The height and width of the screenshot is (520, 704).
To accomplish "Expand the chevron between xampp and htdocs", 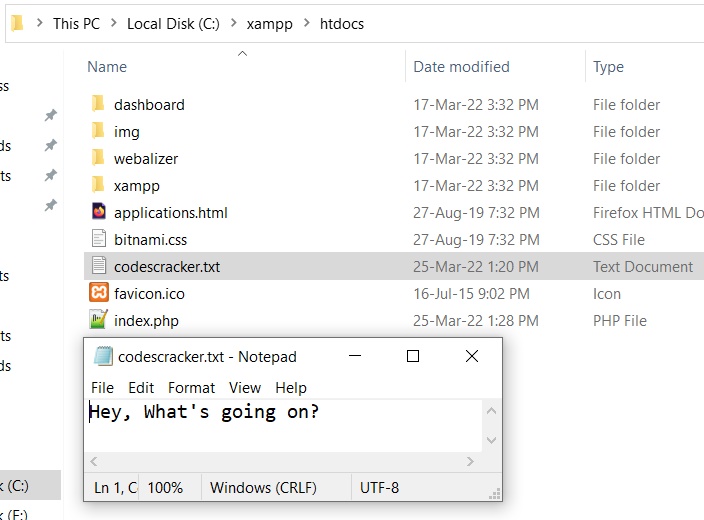I will click(x=307, y=22).
